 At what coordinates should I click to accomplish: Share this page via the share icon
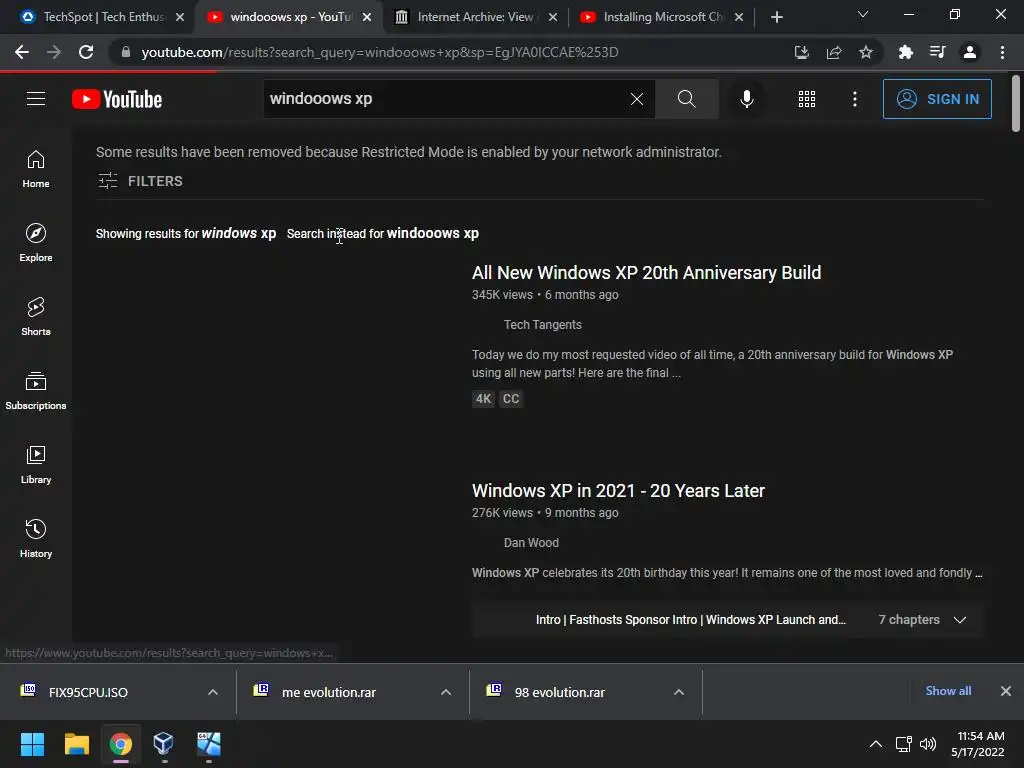pyautogui.click(x=833, y=52)
